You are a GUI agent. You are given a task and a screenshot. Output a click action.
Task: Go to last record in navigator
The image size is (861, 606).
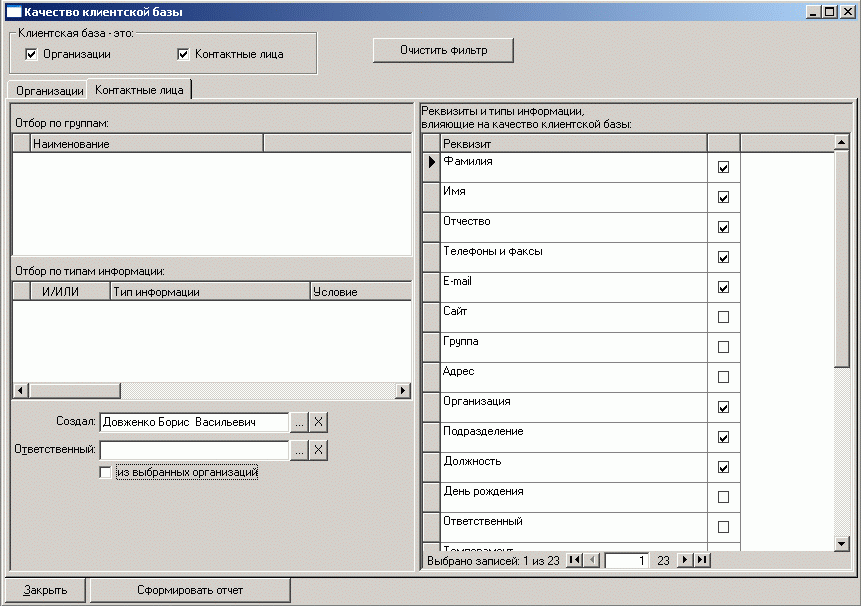tap(702, 560)
